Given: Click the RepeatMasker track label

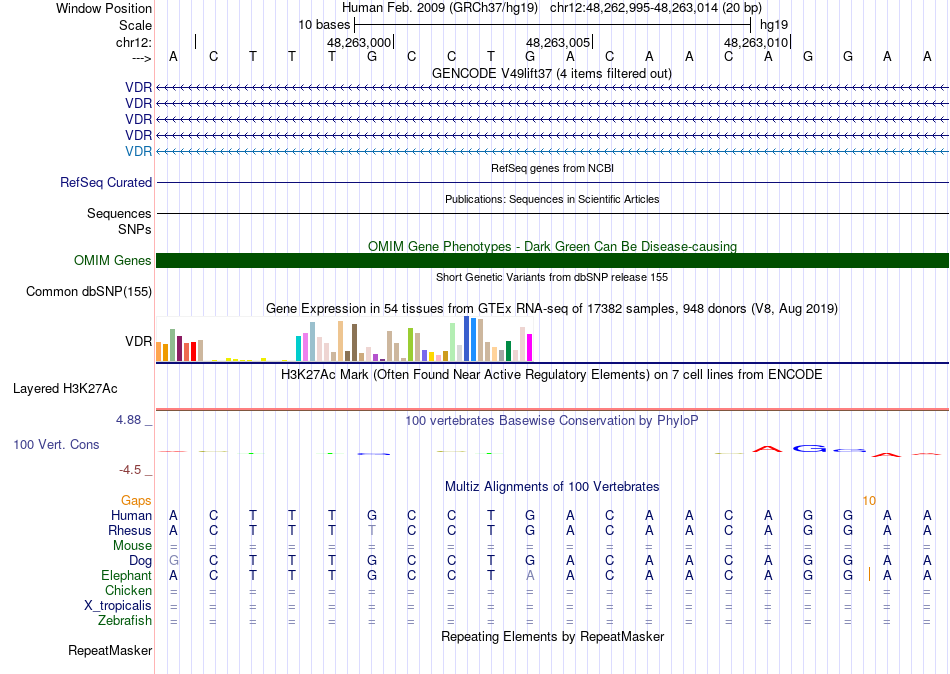Looking at the screenshot, I should 110,650.
